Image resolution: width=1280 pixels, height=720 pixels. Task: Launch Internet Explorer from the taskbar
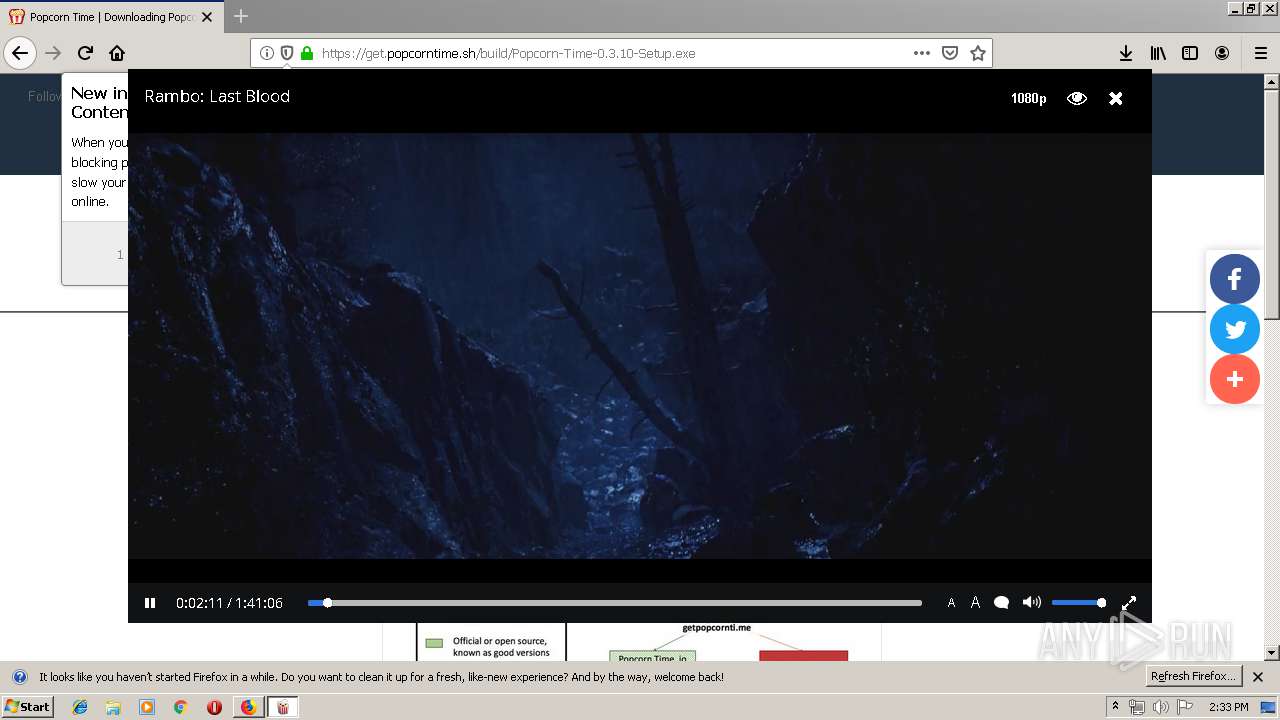pos(80,707)
